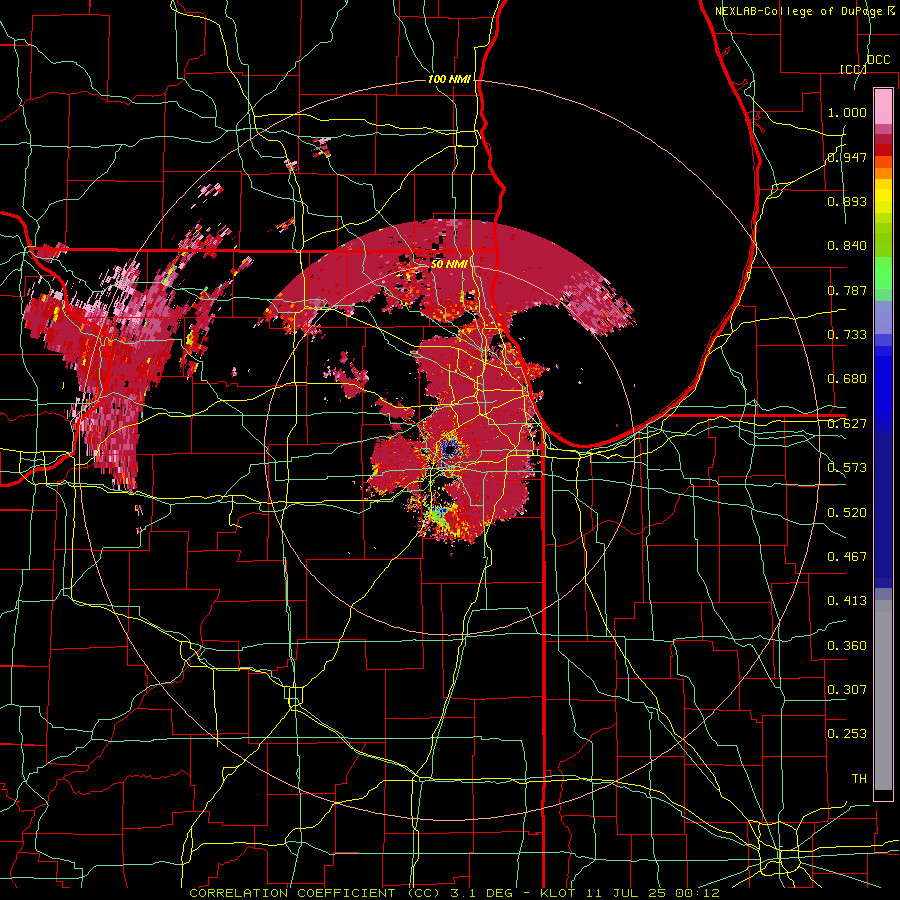This screenshot has width=900, height=900.
Task: Select the 0.467 scale value
Action: click(847, 557)
